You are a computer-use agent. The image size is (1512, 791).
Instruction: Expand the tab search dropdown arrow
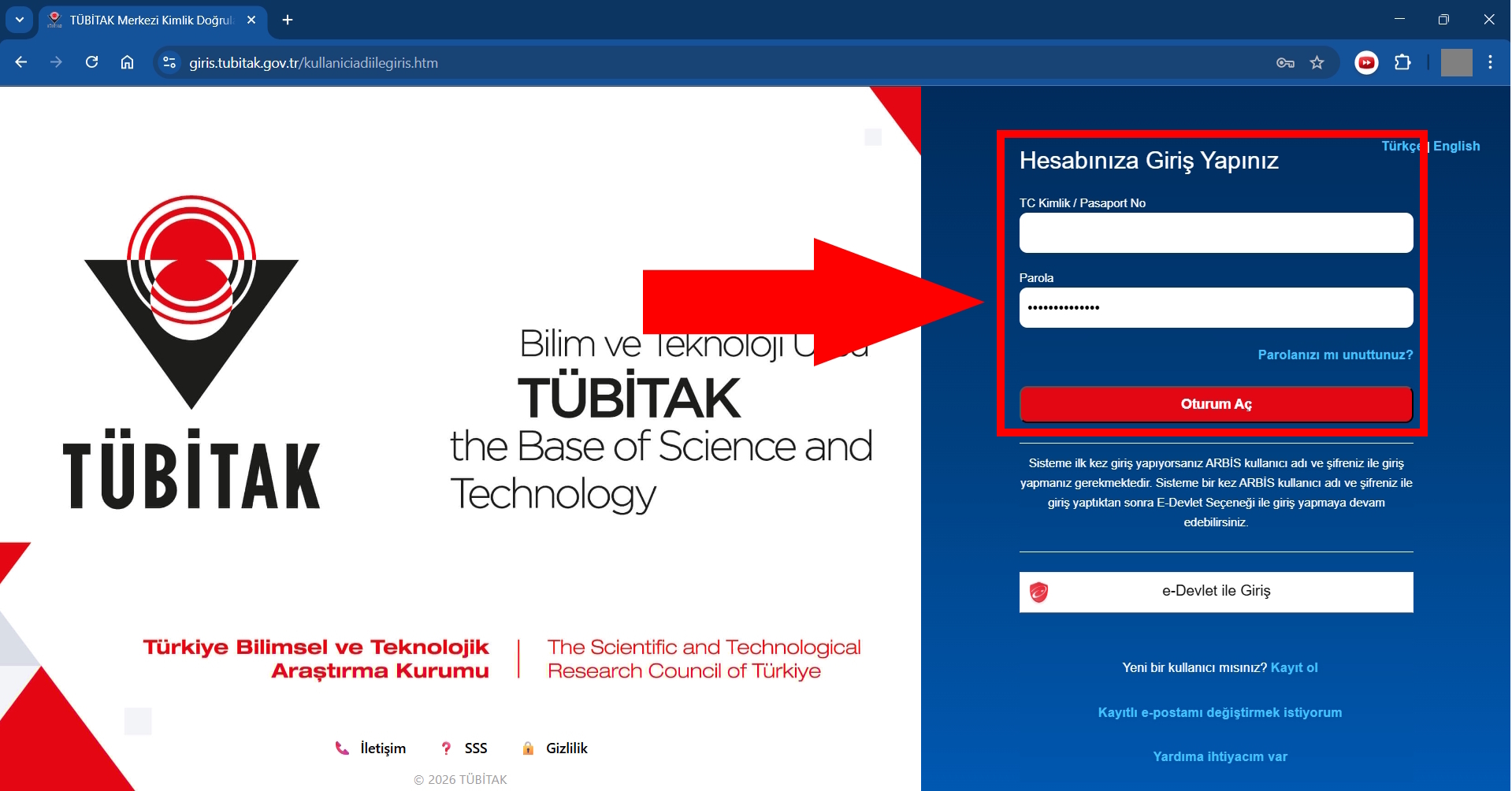click(20, 20)
